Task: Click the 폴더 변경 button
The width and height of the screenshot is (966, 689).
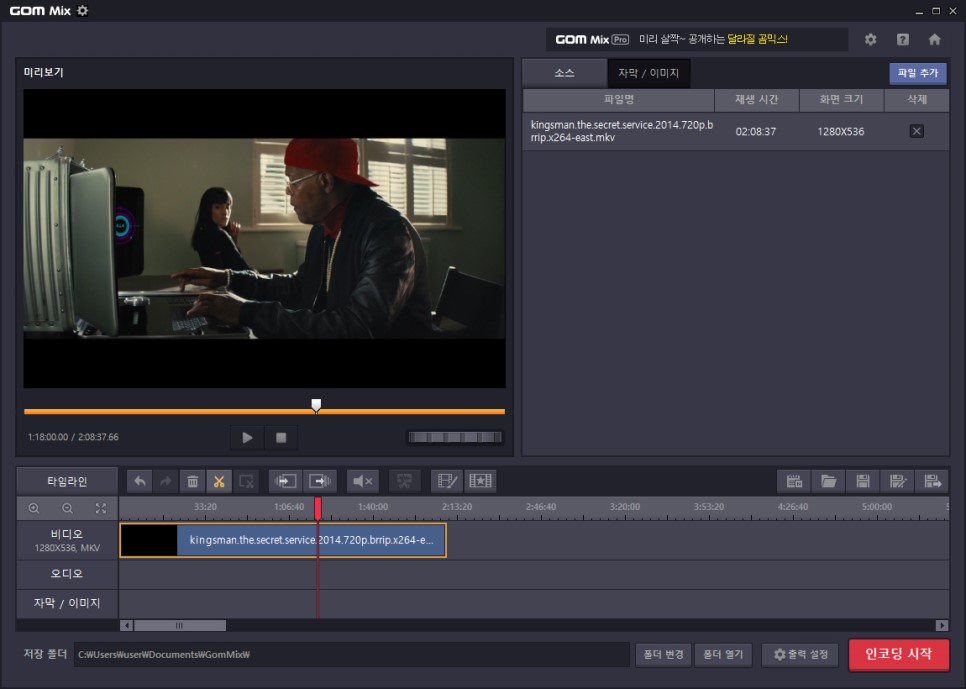Action: 663,654
